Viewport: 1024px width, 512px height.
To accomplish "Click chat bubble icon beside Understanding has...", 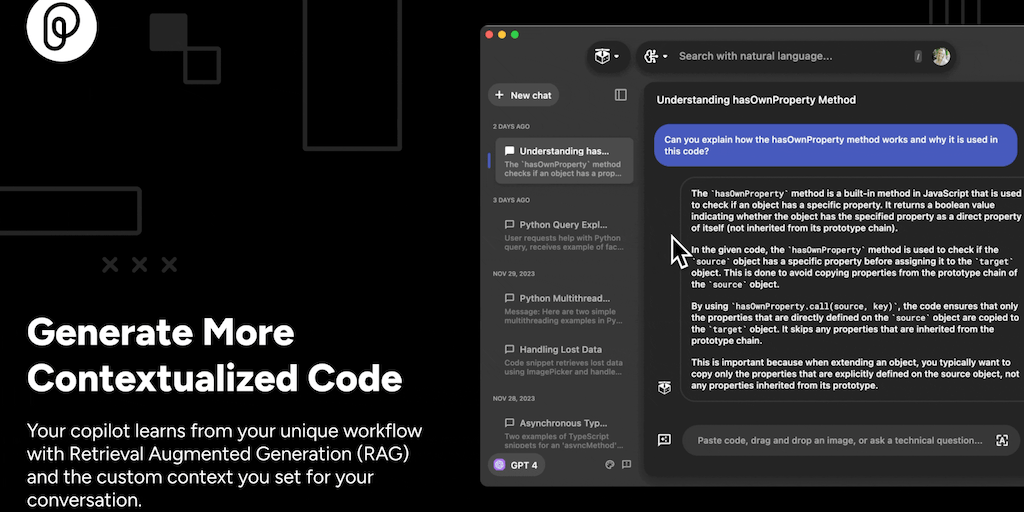I will pos(509,151).
